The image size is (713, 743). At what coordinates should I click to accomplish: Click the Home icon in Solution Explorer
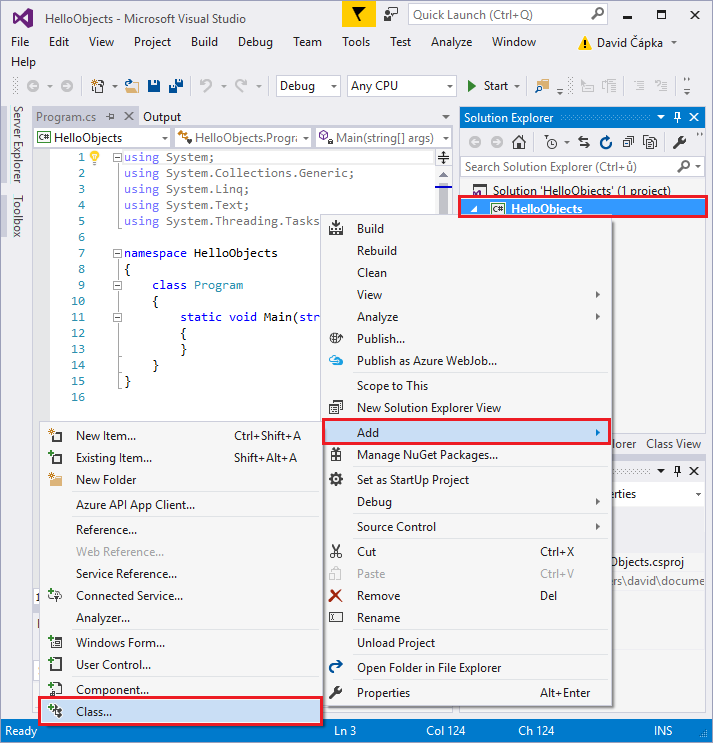click(519, 142)
